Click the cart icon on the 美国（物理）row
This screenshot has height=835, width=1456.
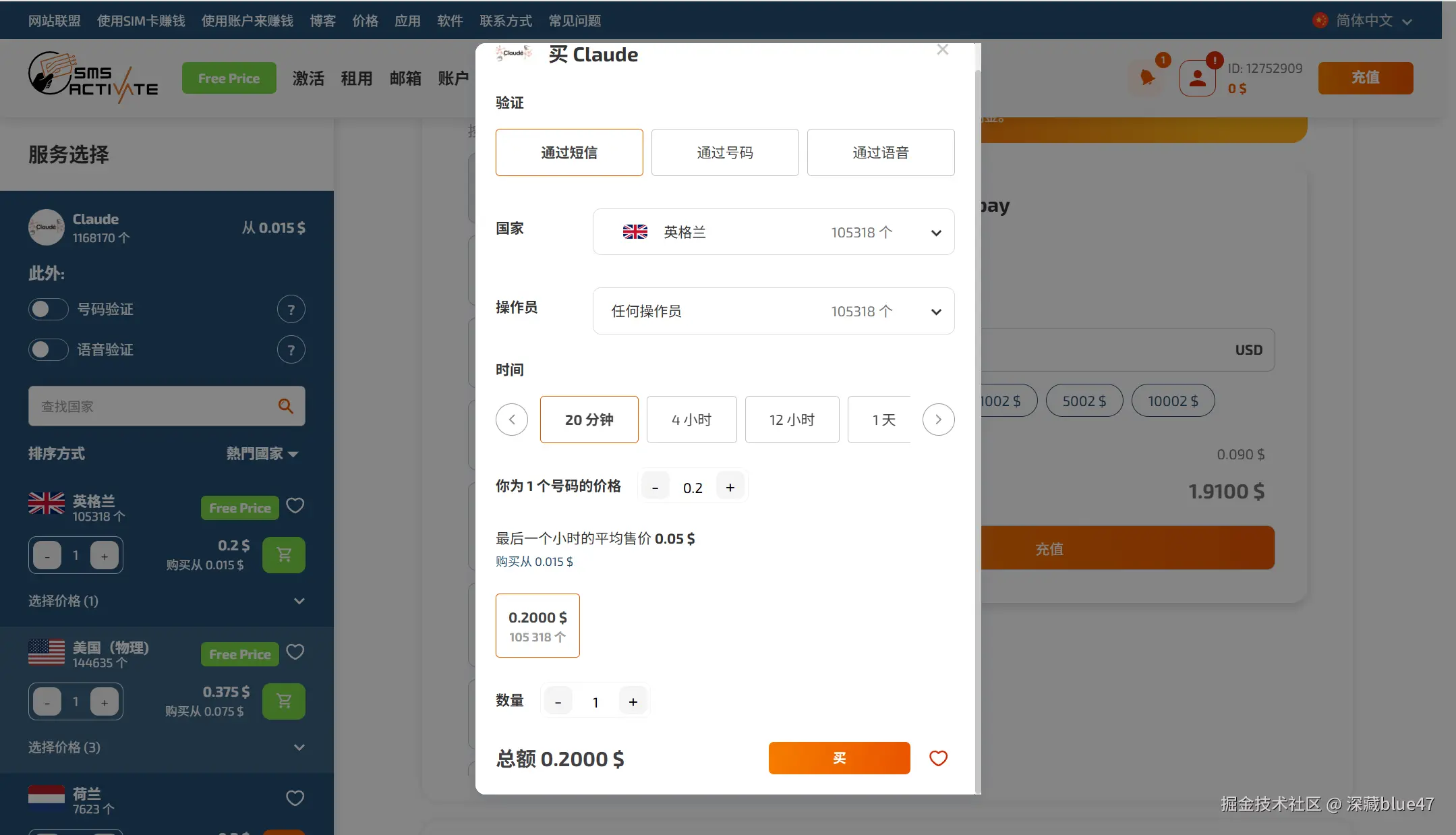[283, 701]
